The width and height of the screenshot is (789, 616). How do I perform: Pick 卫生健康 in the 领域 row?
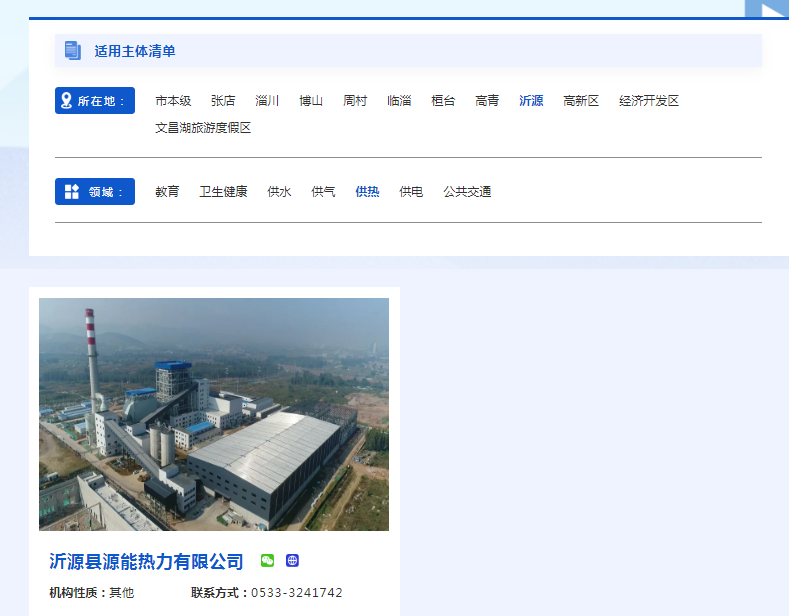click(x=223, y=192)
